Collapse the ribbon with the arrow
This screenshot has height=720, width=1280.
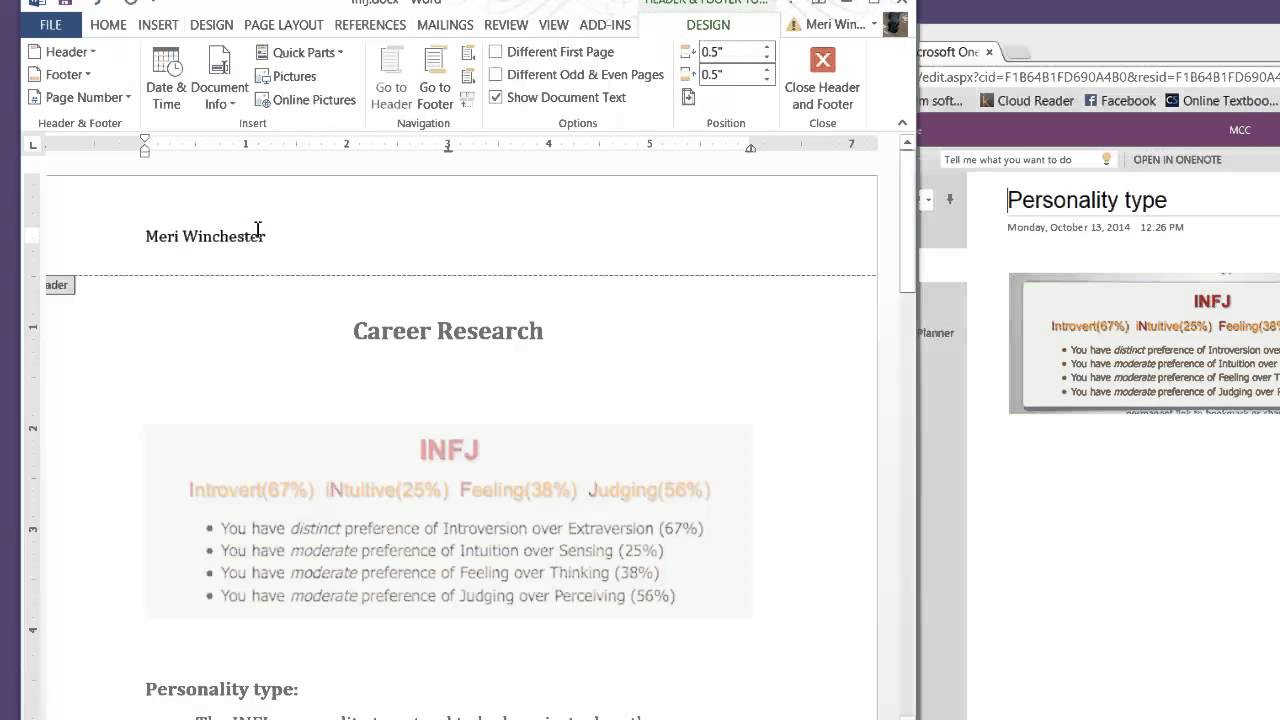tap(902, 123)
